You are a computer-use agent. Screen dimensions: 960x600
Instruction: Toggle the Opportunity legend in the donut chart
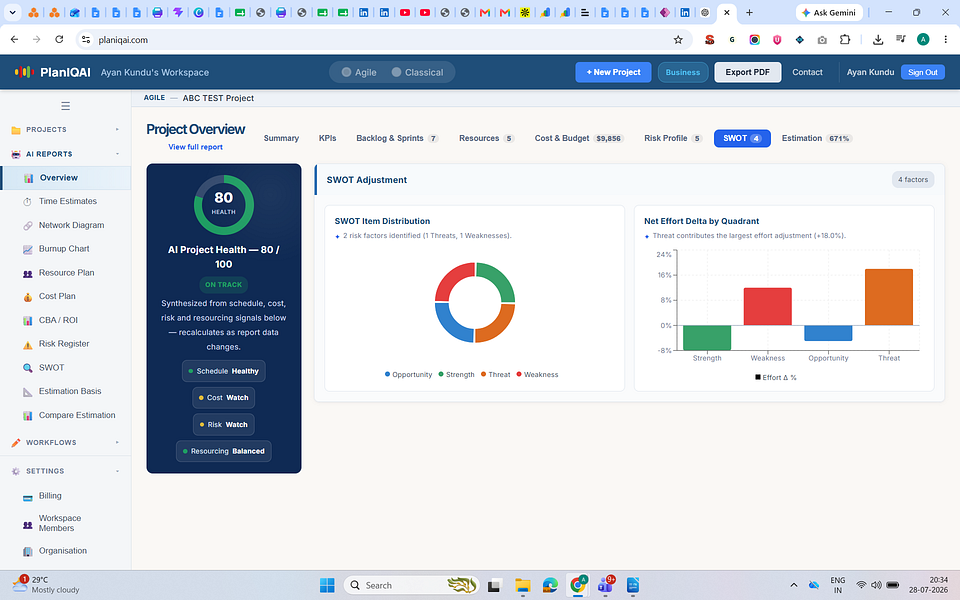point(408,375)
